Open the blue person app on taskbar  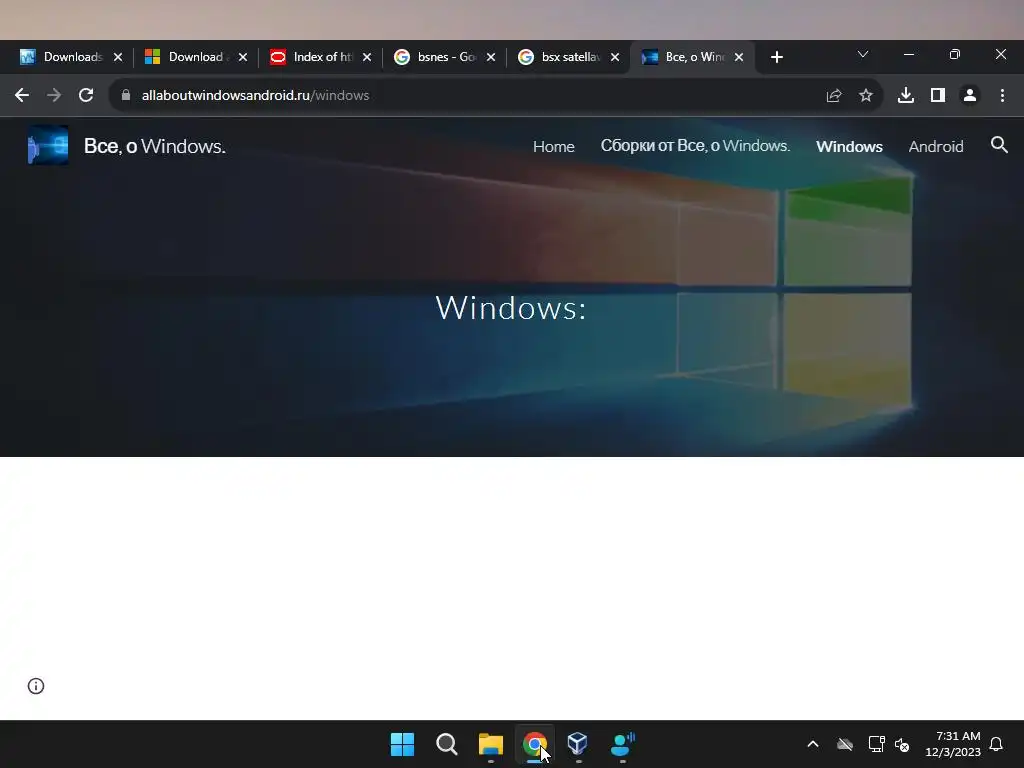[622, 744]
